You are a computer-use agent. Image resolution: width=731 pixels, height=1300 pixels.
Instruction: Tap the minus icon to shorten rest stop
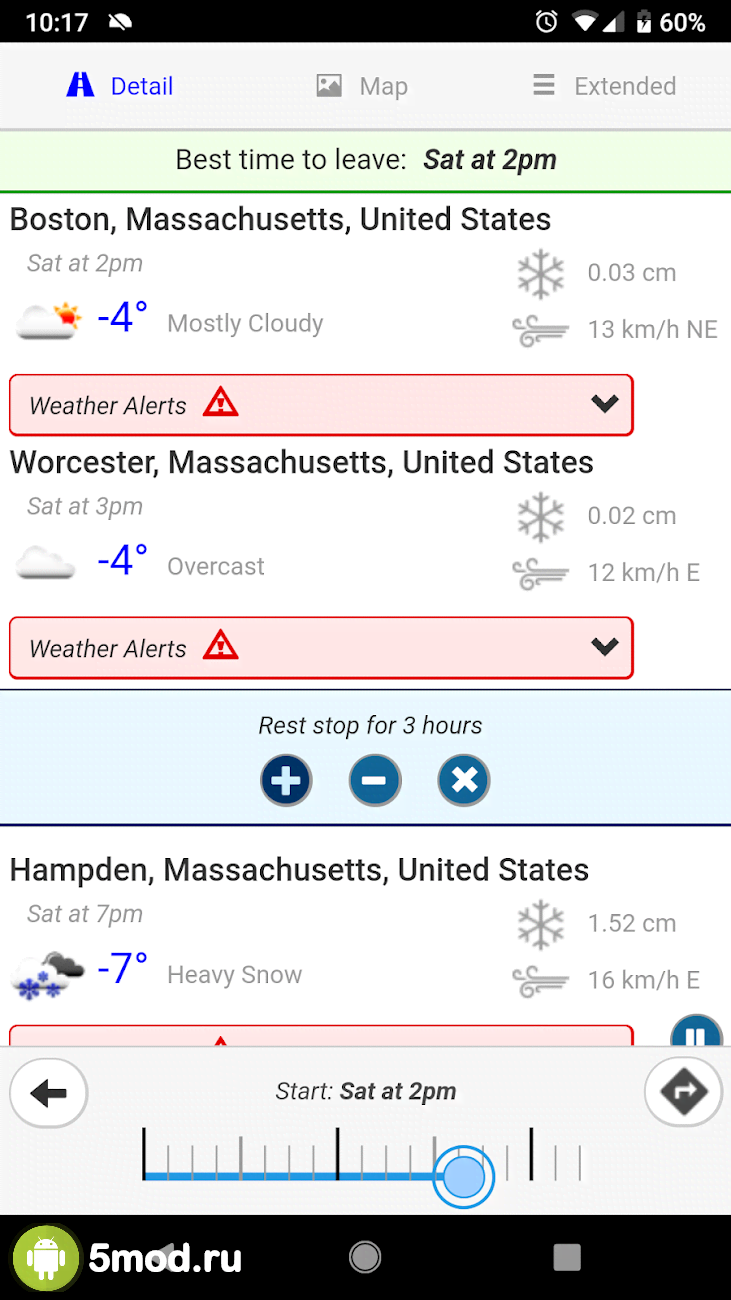click(375, 780)
